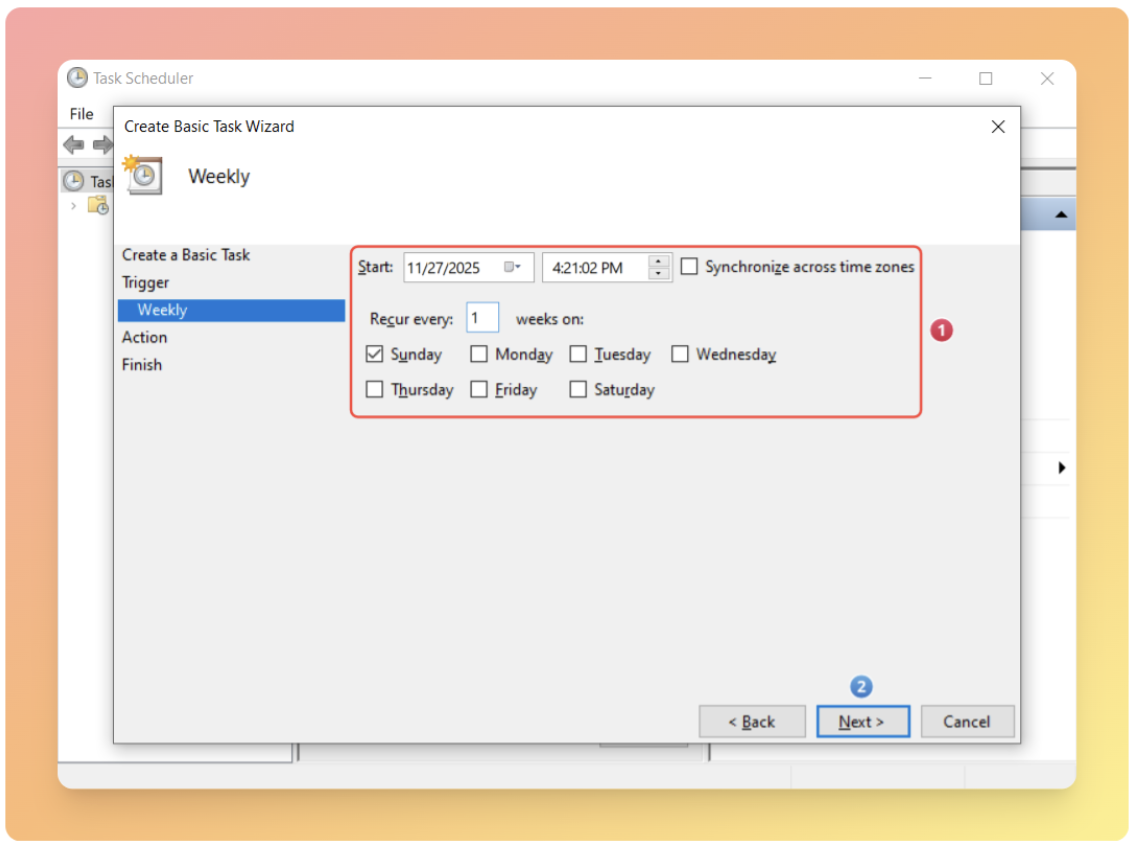Open the Start date calendar dropdown
1134x852 pixels.
512,267
